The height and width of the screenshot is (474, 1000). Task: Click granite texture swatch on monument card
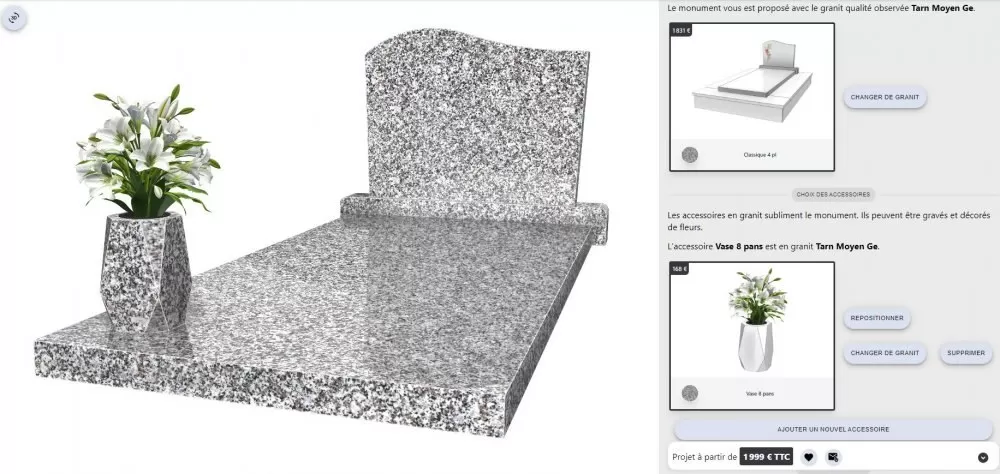pos(690,155)
